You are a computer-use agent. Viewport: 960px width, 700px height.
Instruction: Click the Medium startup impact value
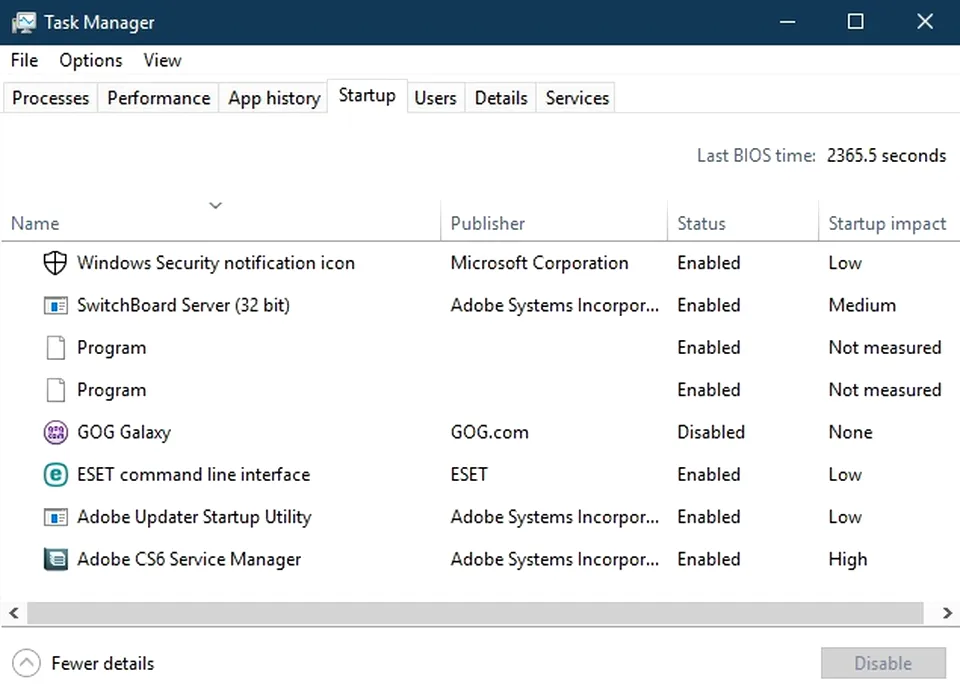(862, 306)
